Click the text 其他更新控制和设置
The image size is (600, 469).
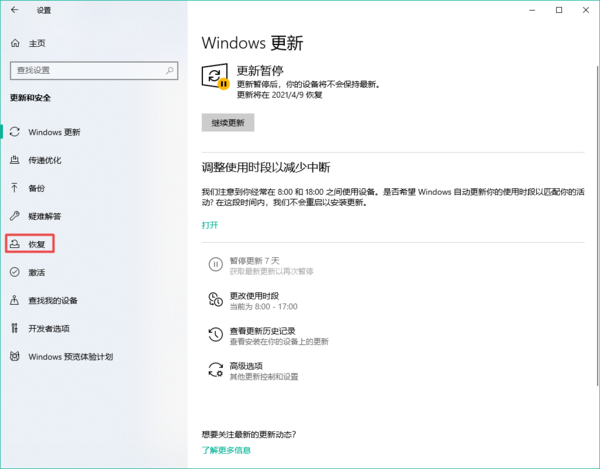[x=264, y=377]
